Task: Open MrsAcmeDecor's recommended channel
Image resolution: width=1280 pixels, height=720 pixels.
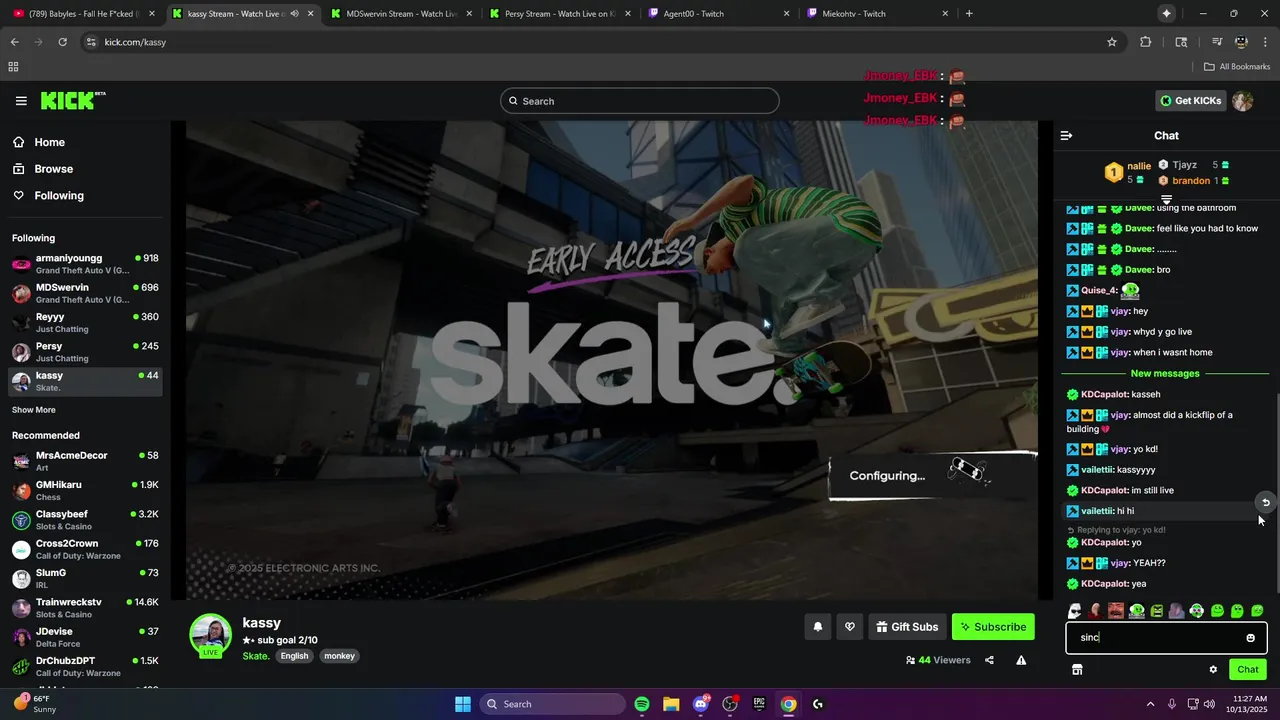Action: (85, 461)
